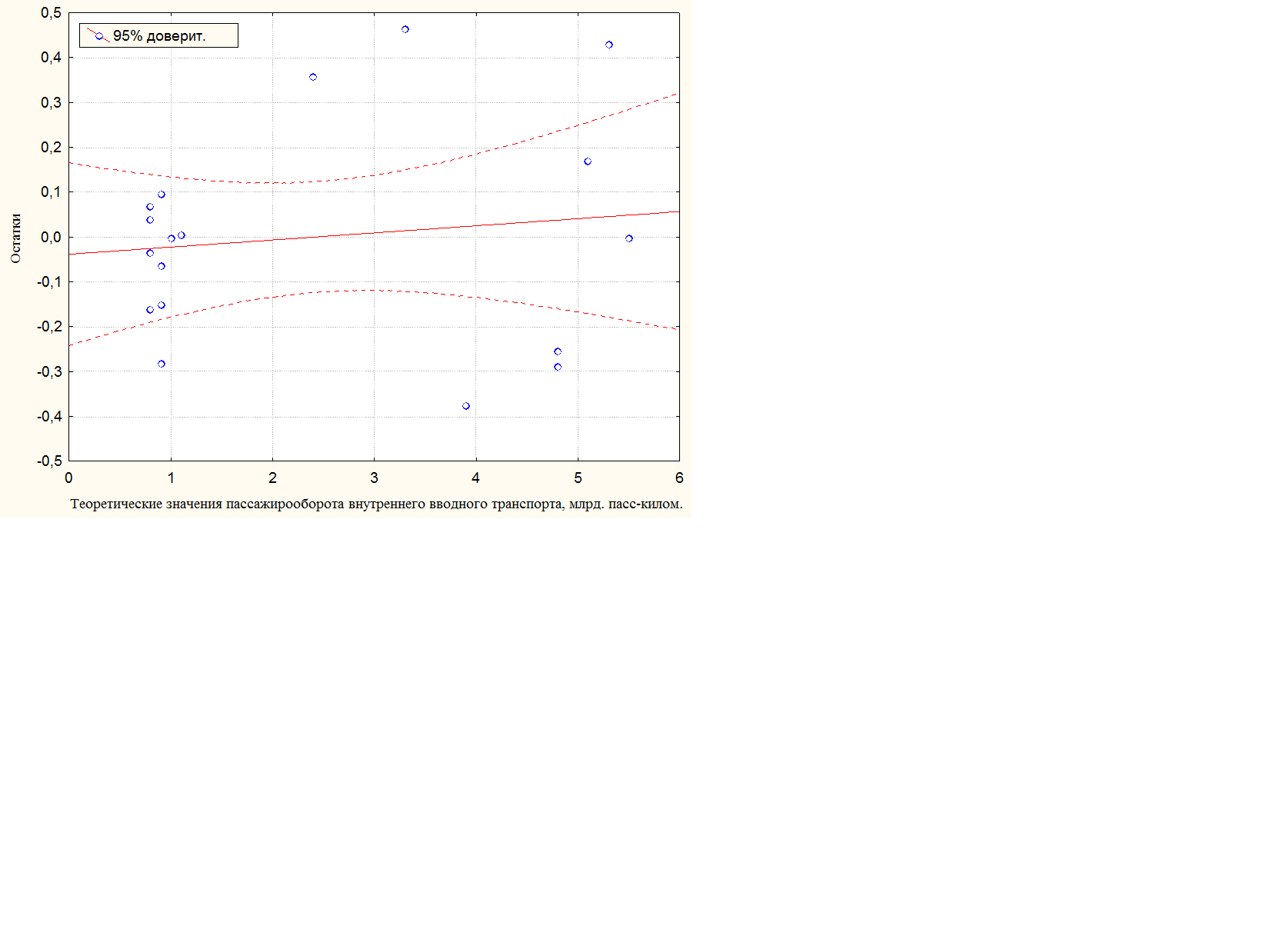1270x952 pixels.
Task: Click the y-axis tick label "0,4"
Action: point(51,58)
